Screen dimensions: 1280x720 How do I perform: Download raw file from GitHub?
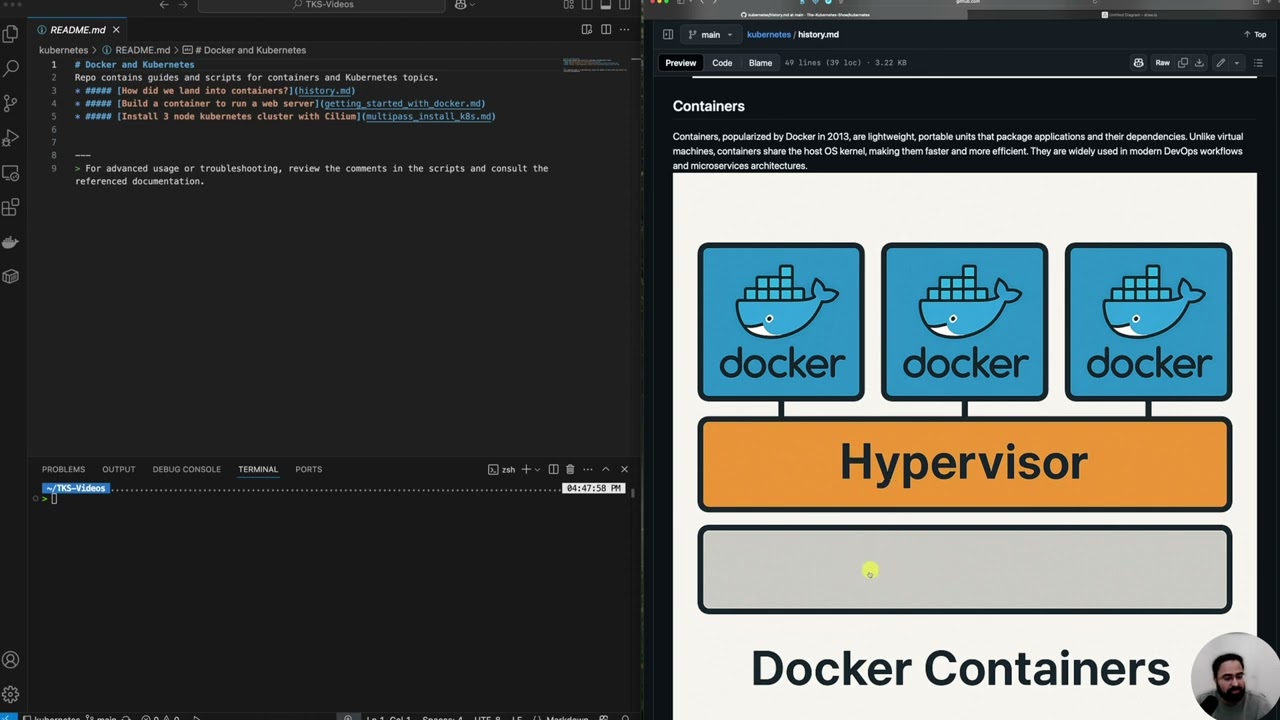[1199, 63]
